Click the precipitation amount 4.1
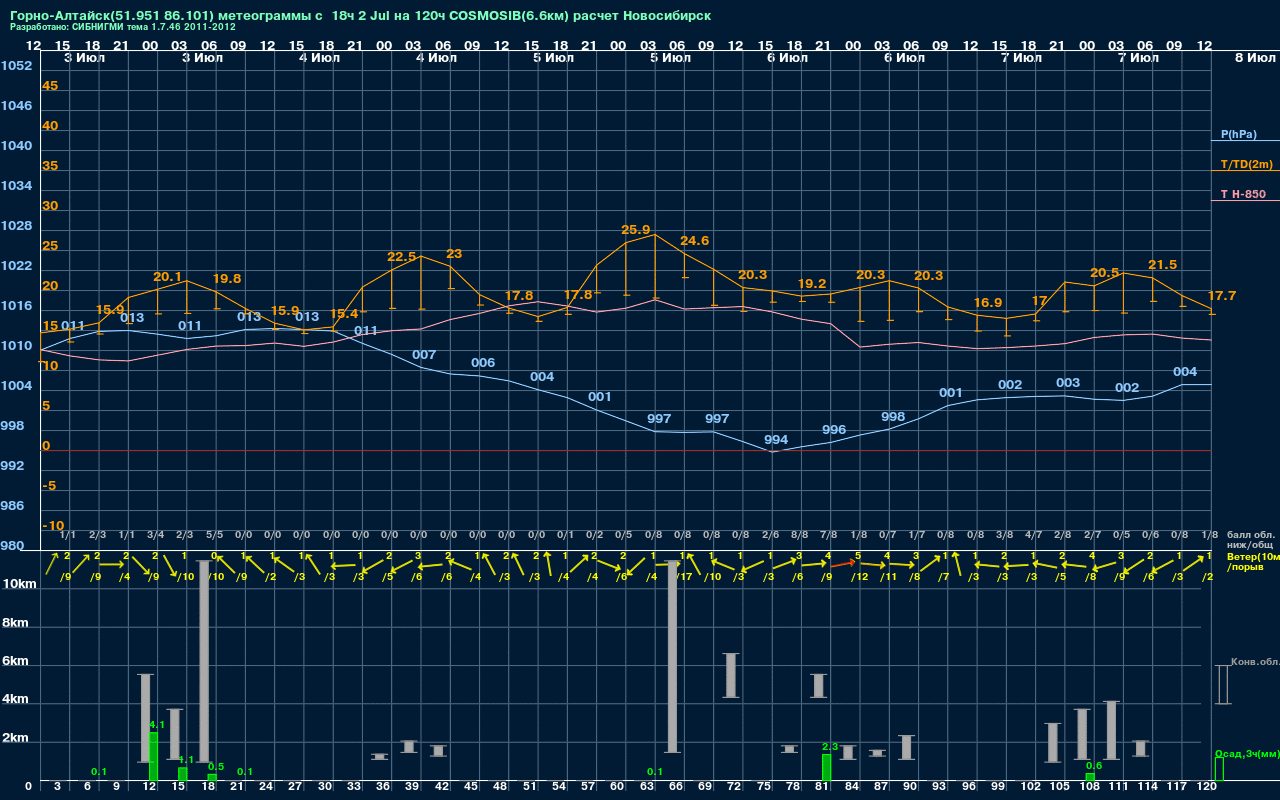This screenshot has width=1280, height=800. coord(157,724)
